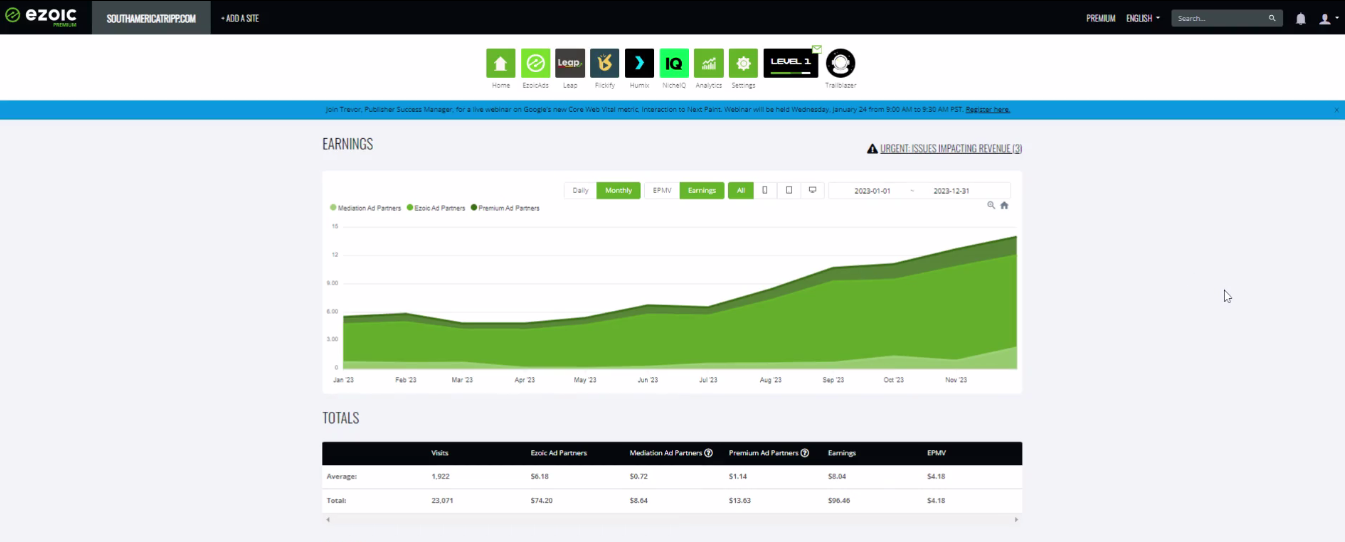Select the All devices filter
The height and width of the screenshot is (542, 1345).
[740, 190]
